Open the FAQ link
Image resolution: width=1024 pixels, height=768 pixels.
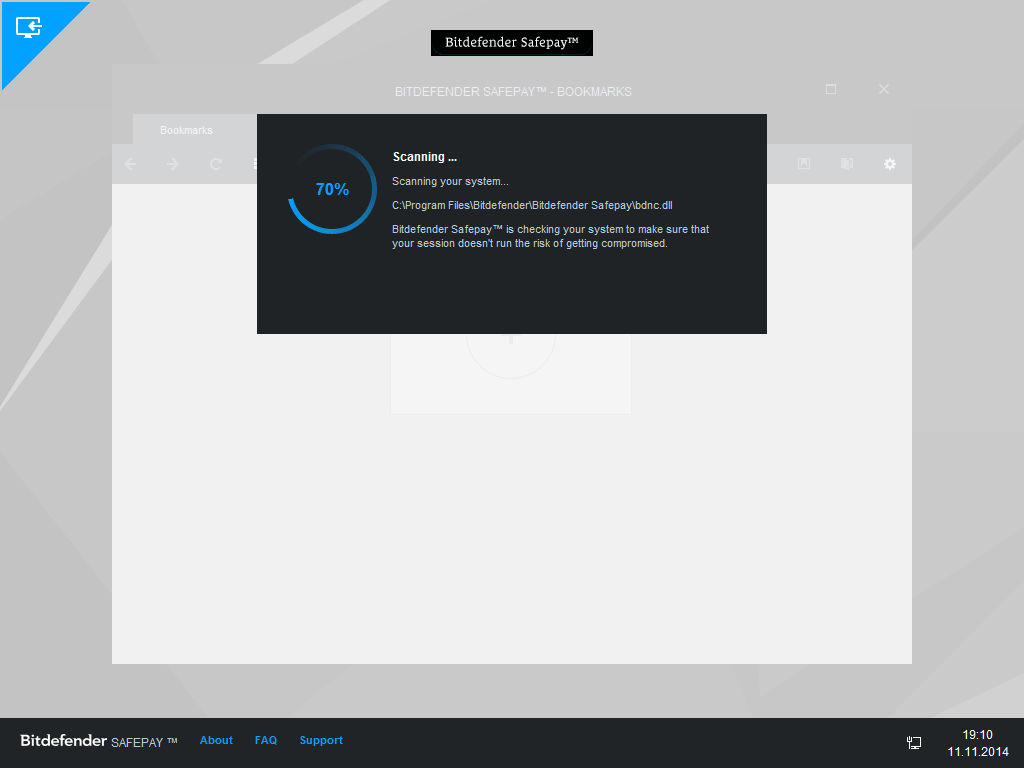pyautogui.click(x=266, y=740)
